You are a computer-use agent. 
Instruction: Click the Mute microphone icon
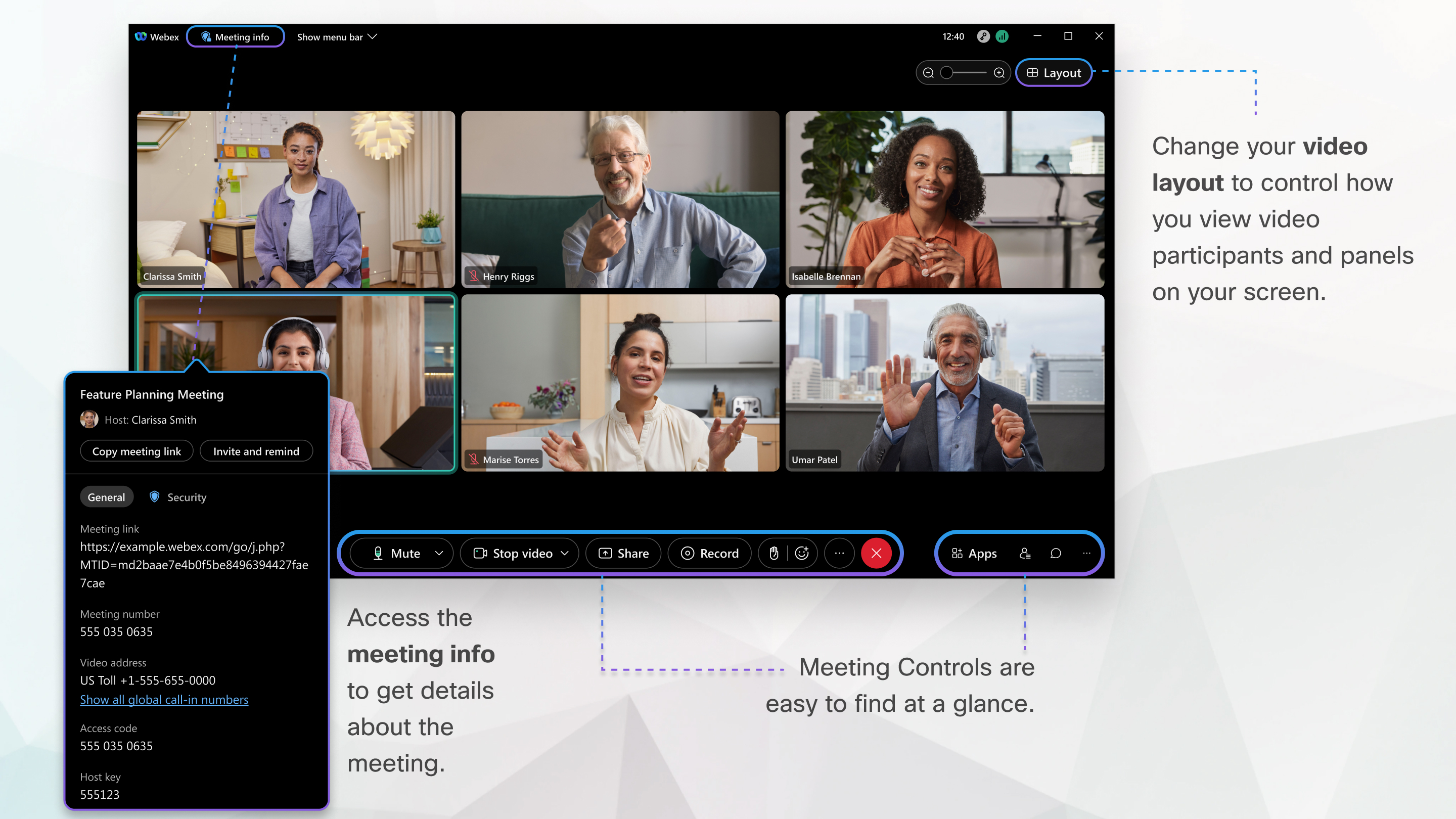377,552
